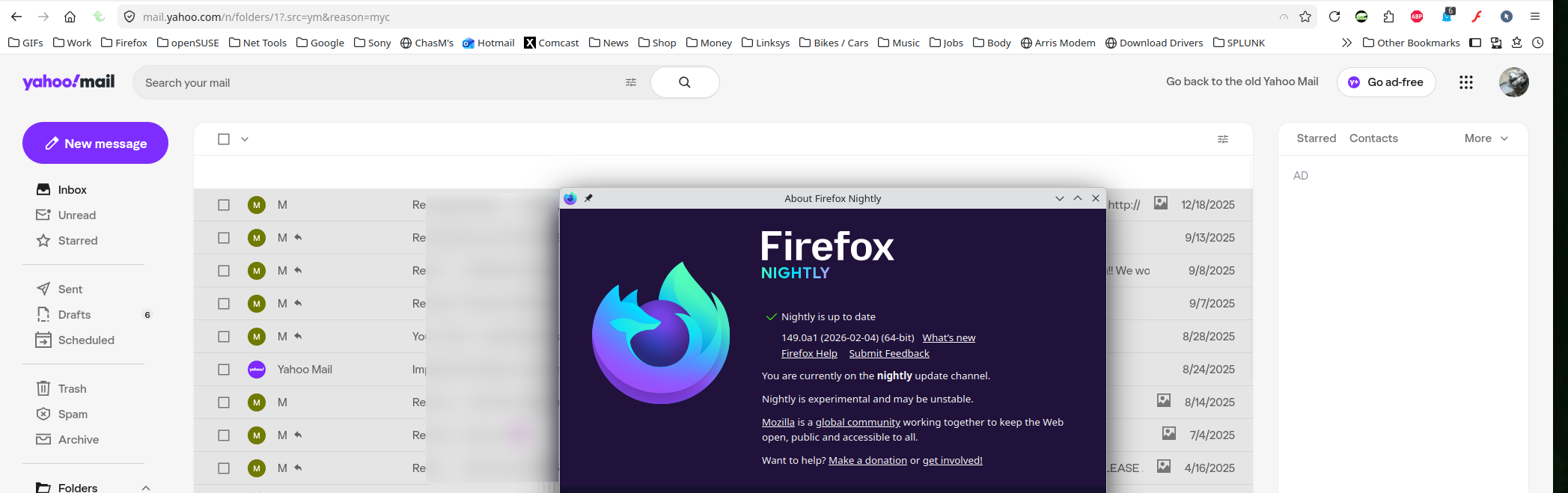Image resolution: width=1568 pixels, height=493 pixels.
Task: Open the Net Tools bookmarks folder
Action: click(258, 43)
